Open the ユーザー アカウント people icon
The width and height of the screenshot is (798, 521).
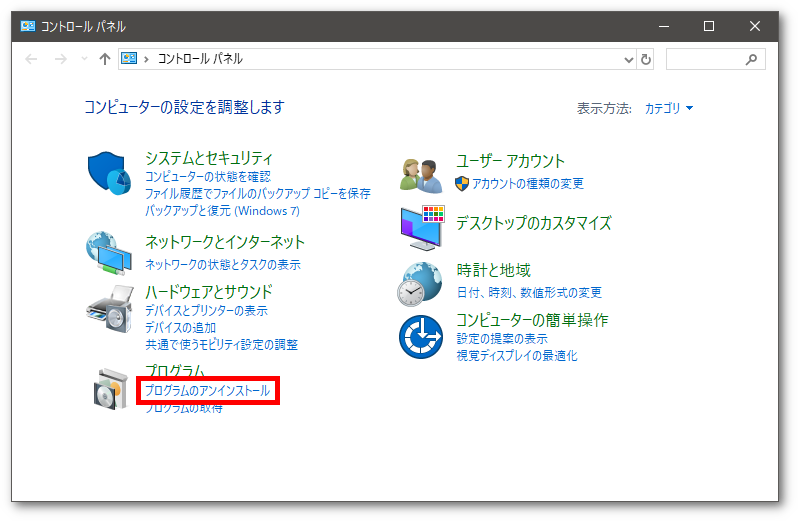click(x=420, y=176)
